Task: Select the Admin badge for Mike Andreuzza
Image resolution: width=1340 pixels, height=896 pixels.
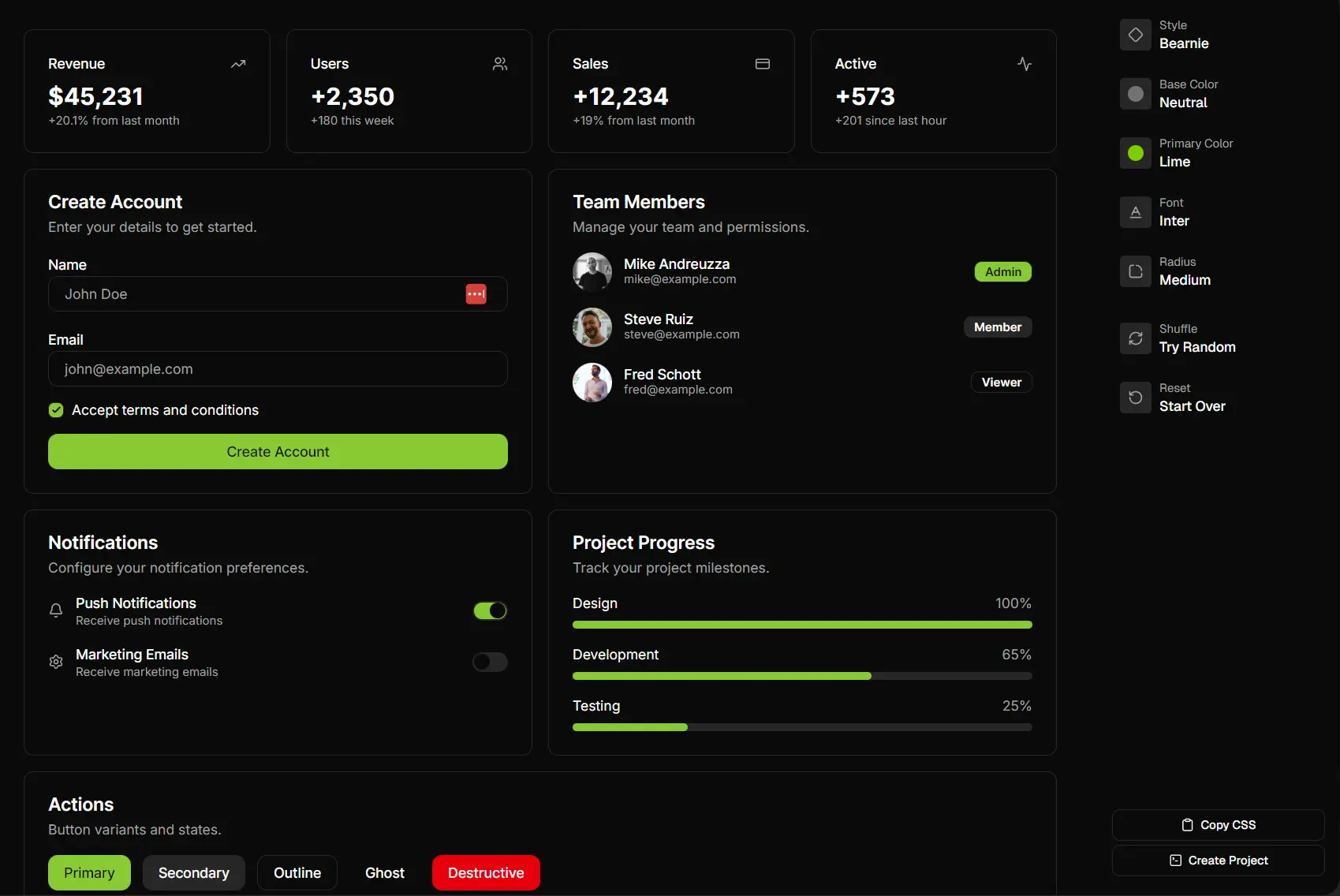Action: [1002, 271]
